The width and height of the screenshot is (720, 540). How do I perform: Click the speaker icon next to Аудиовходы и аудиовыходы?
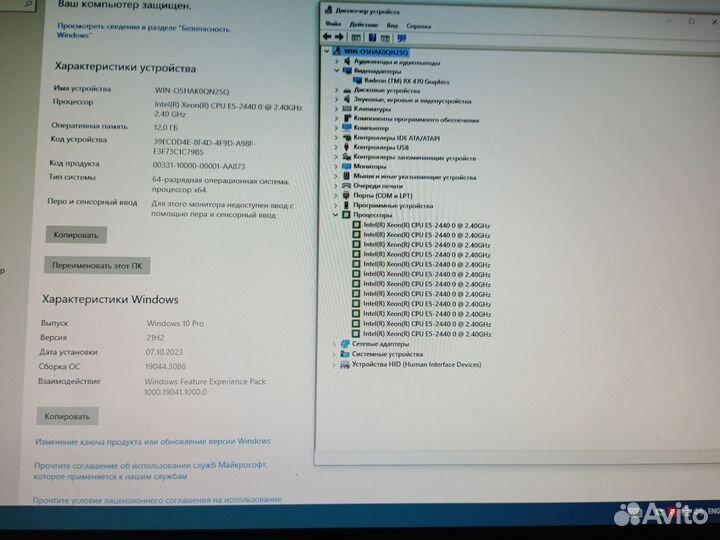(347, 61)
